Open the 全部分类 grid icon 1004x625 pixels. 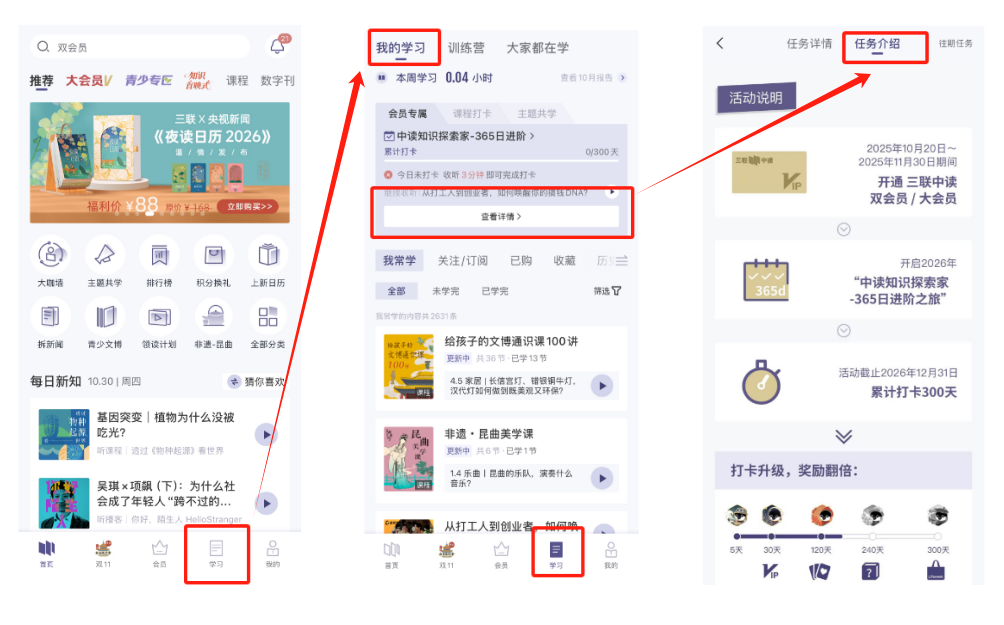pyautogui.click(x=268, y=316)
